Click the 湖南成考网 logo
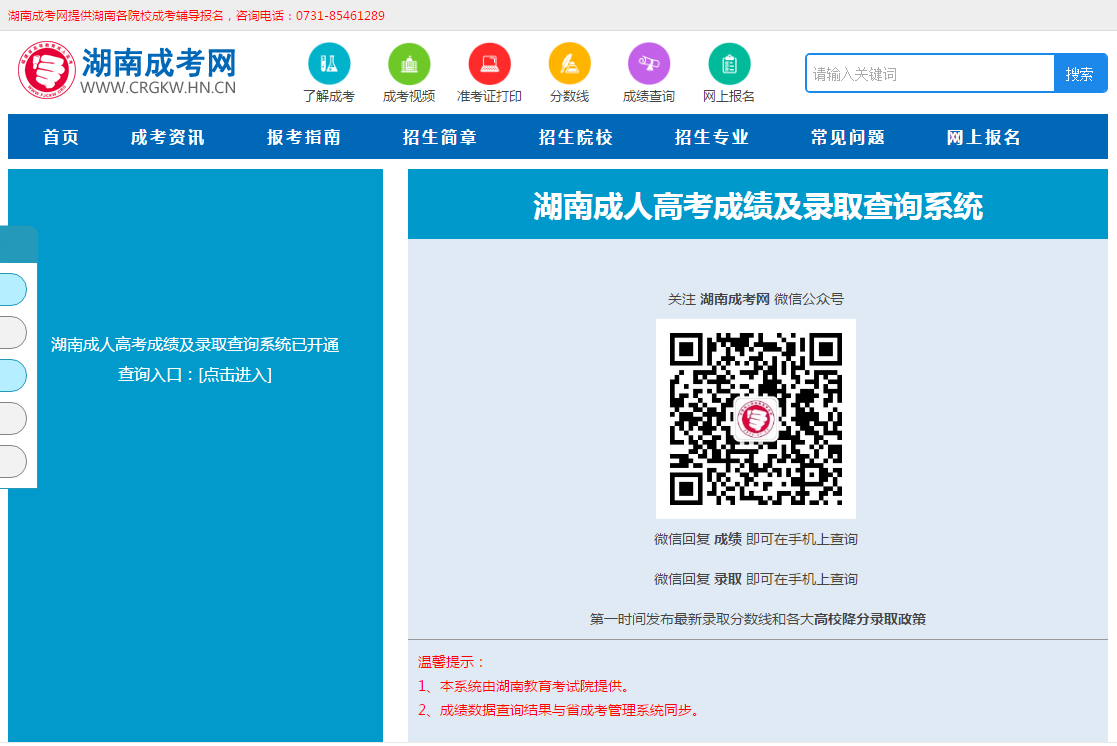This screenshot has height=746, width=1117. (127, 71)
